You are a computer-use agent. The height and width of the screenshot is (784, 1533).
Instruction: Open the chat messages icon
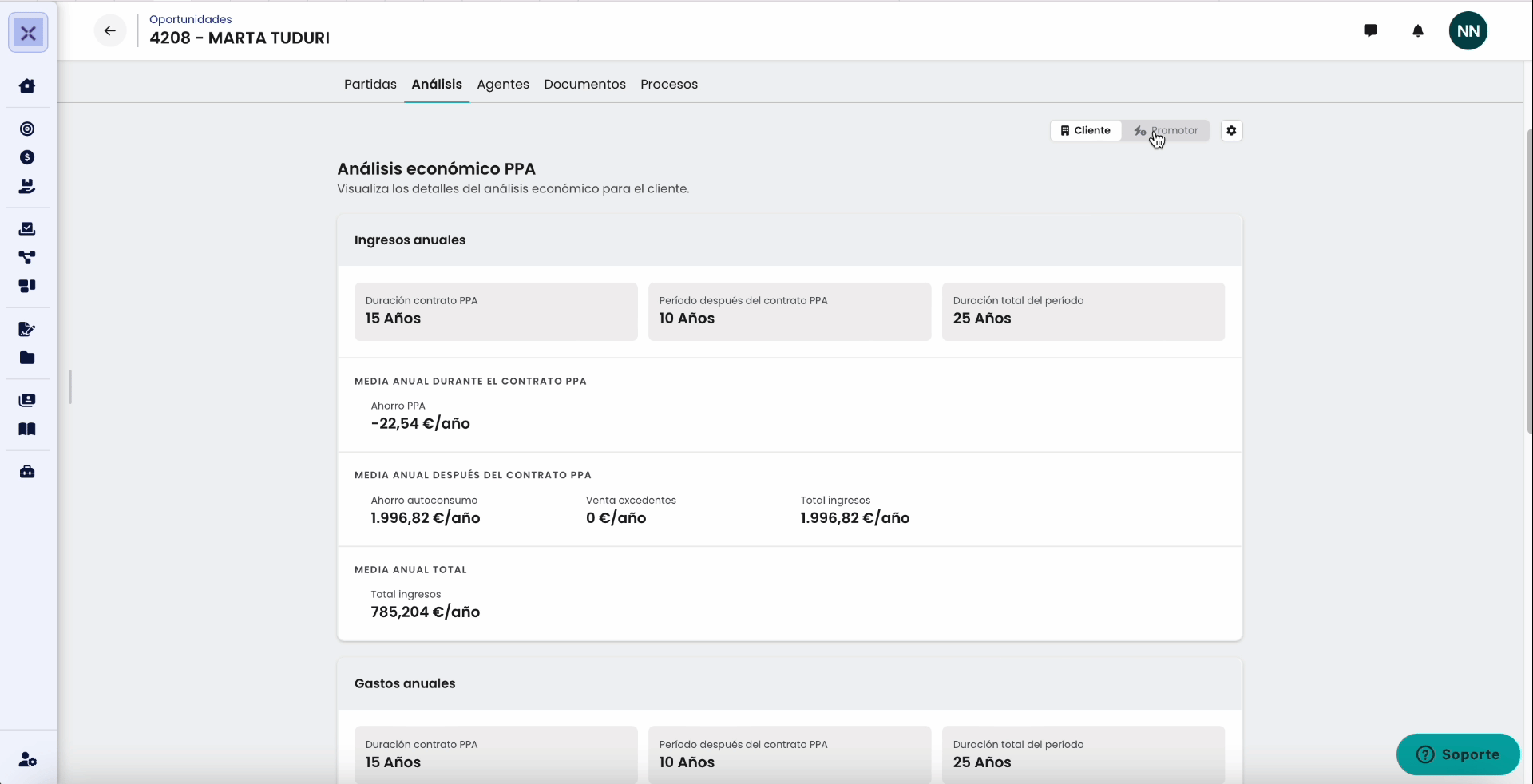pyautogui.click(x=1371, y=31)
